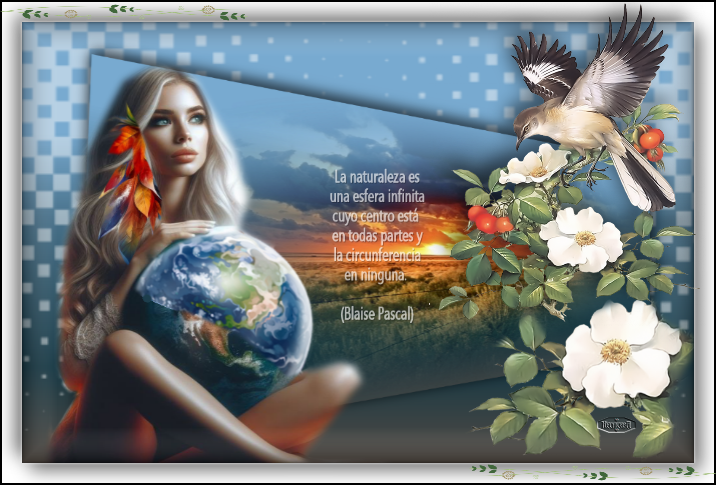Image resolution: width=716 pixels, height=485 pixels.
Task: Click the artist watermark badge near bottom-right
Action: click(x=616, y=424)
